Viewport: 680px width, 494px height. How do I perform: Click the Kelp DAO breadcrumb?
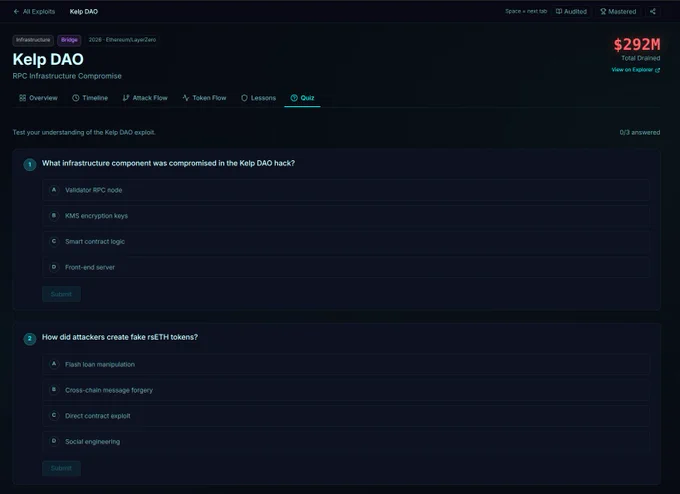tap(84, 12)
